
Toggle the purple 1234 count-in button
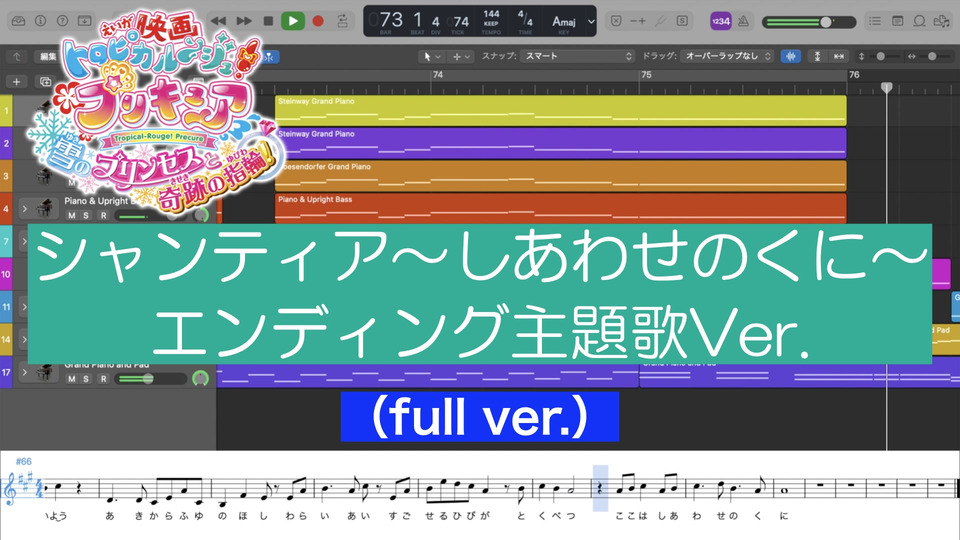pos(721,21)
